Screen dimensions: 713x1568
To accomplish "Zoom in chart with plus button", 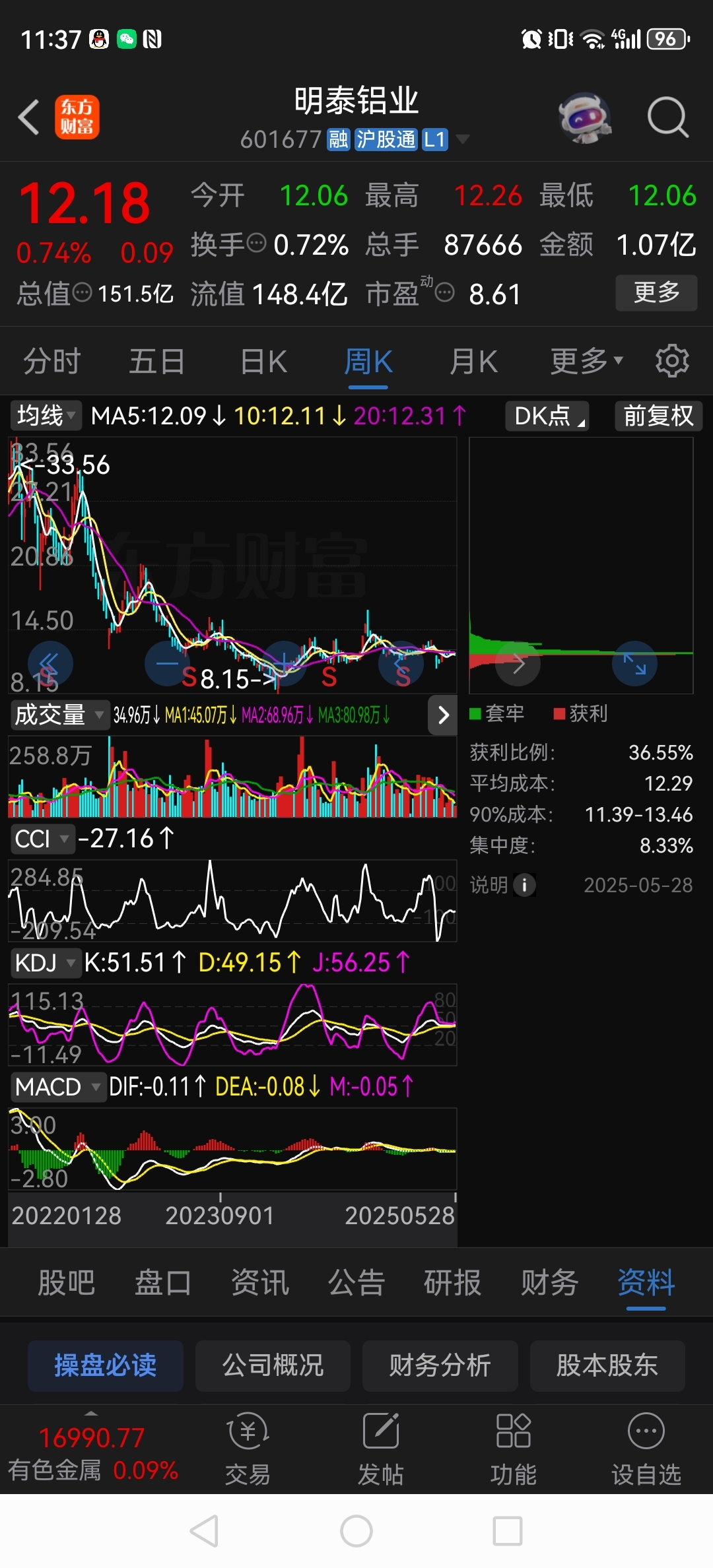I will 284,663.
